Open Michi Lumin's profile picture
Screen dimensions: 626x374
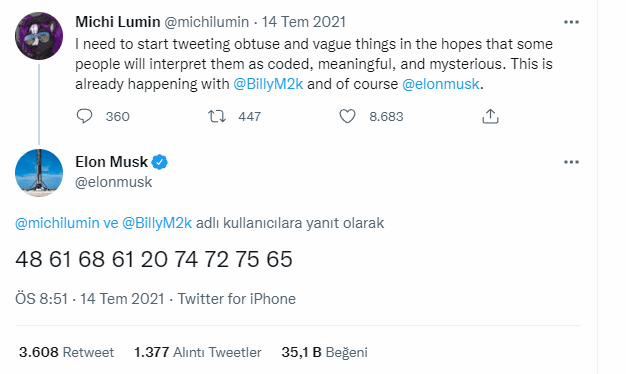[39, 36]
